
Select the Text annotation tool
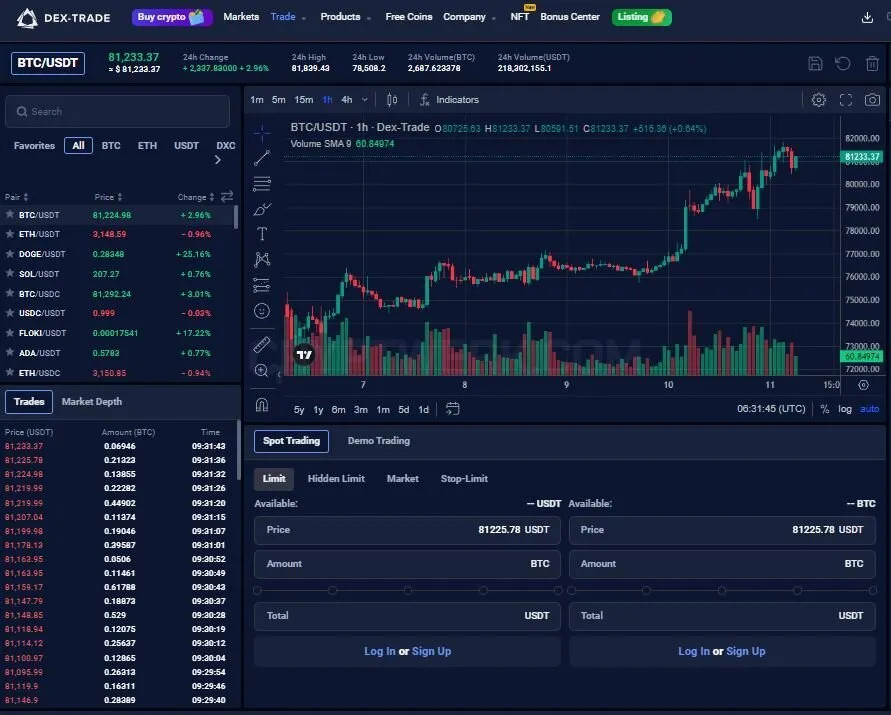click(x=262, y=234)
